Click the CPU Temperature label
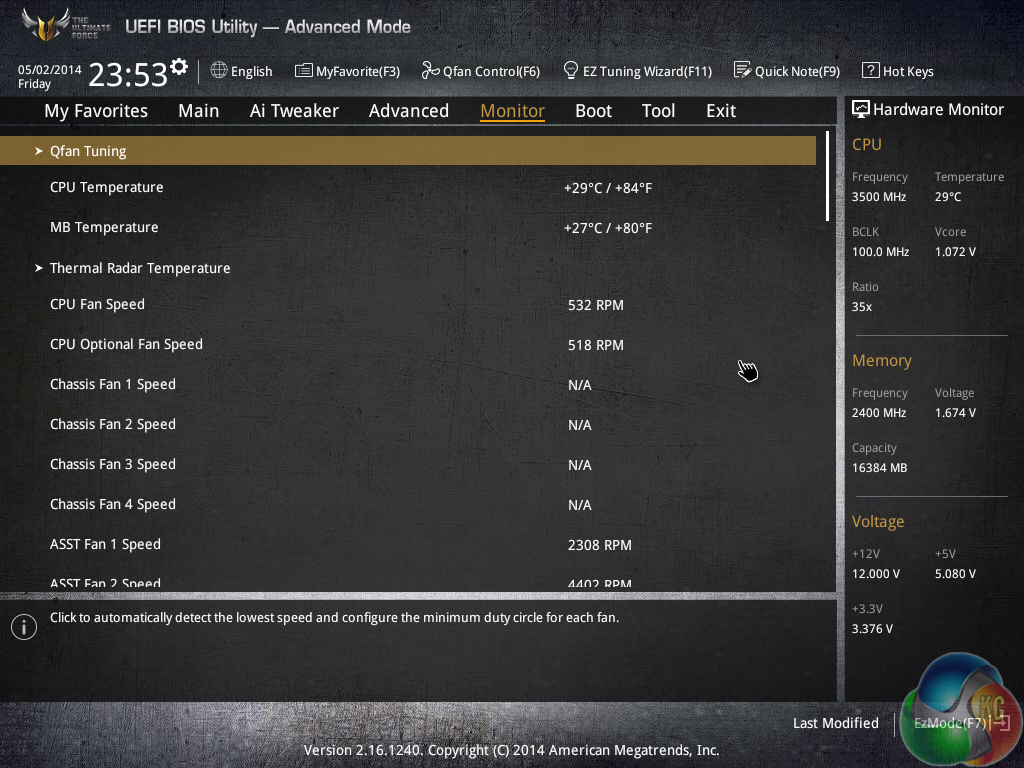Image resolution: width=1024 pixels, height=768 pixels. pos(106,187)
